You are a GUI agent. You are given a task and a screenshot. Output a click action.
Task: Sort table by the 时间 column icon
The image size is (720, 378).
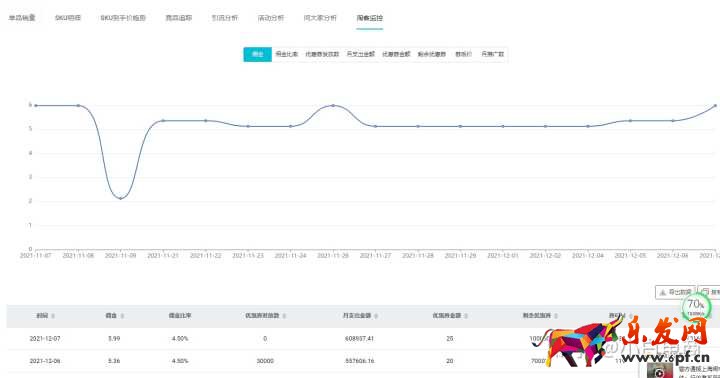point(53,316)
